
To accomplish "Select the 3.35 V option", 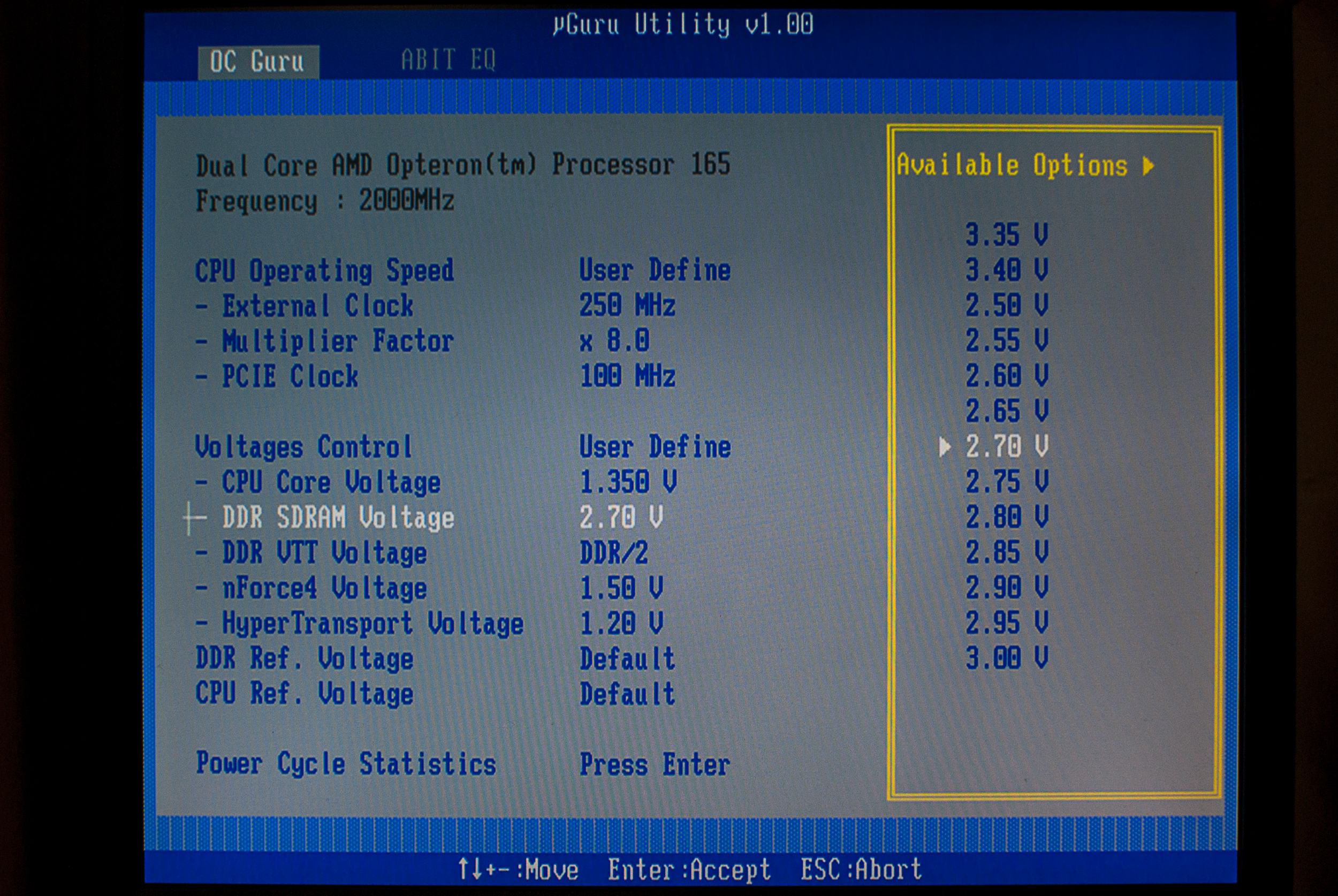I will [x=1007, y=235].
